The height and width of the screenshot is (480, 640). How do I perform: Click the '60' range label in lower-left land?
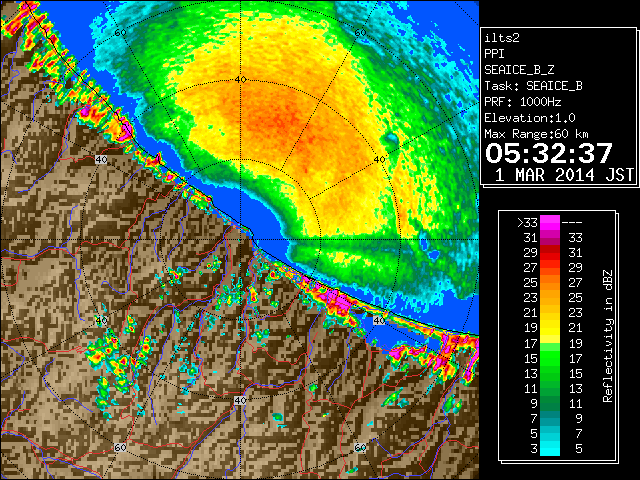(x=120, y=448)
